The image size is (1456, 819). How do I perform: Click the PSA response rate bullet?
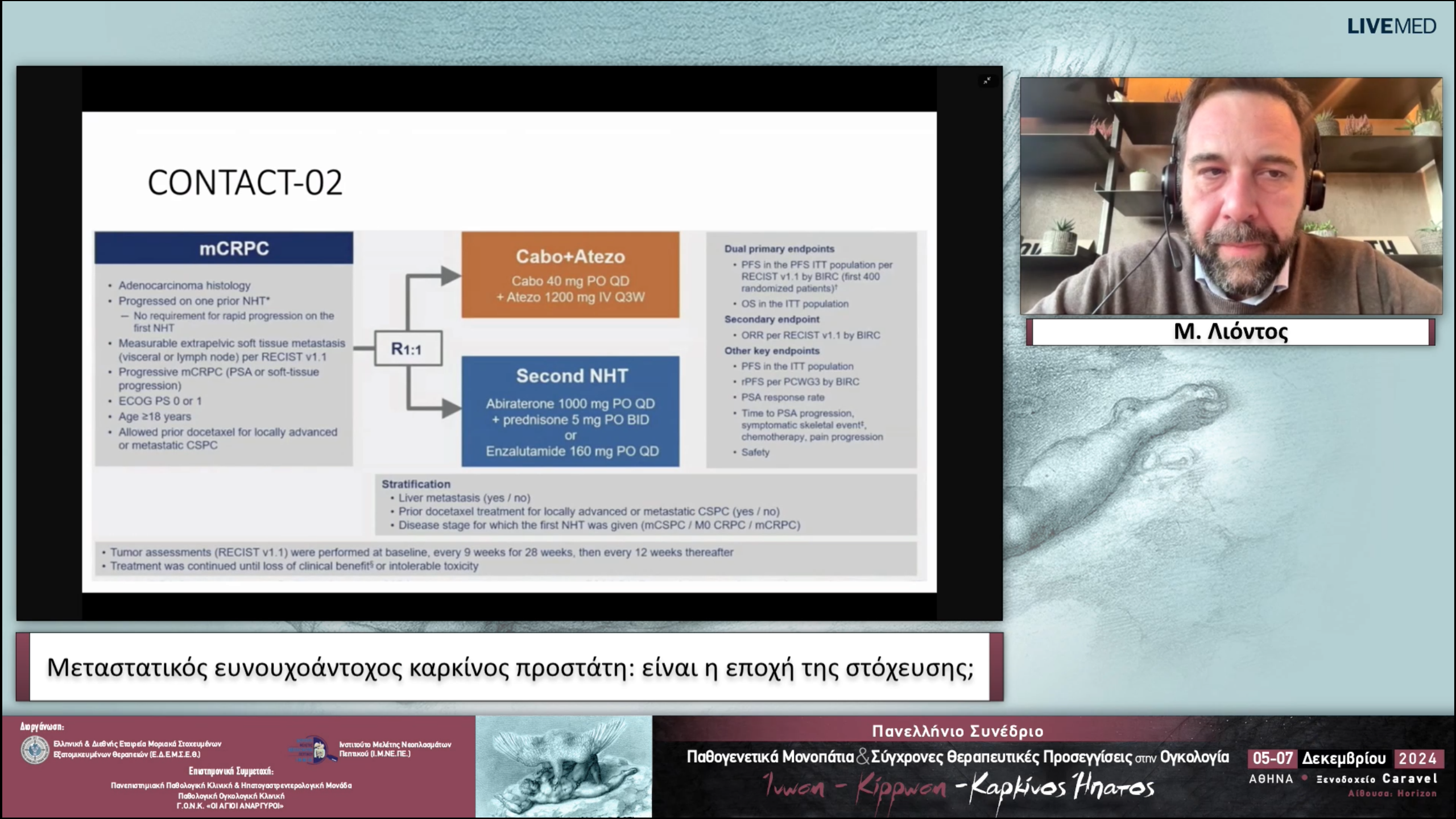783,398
